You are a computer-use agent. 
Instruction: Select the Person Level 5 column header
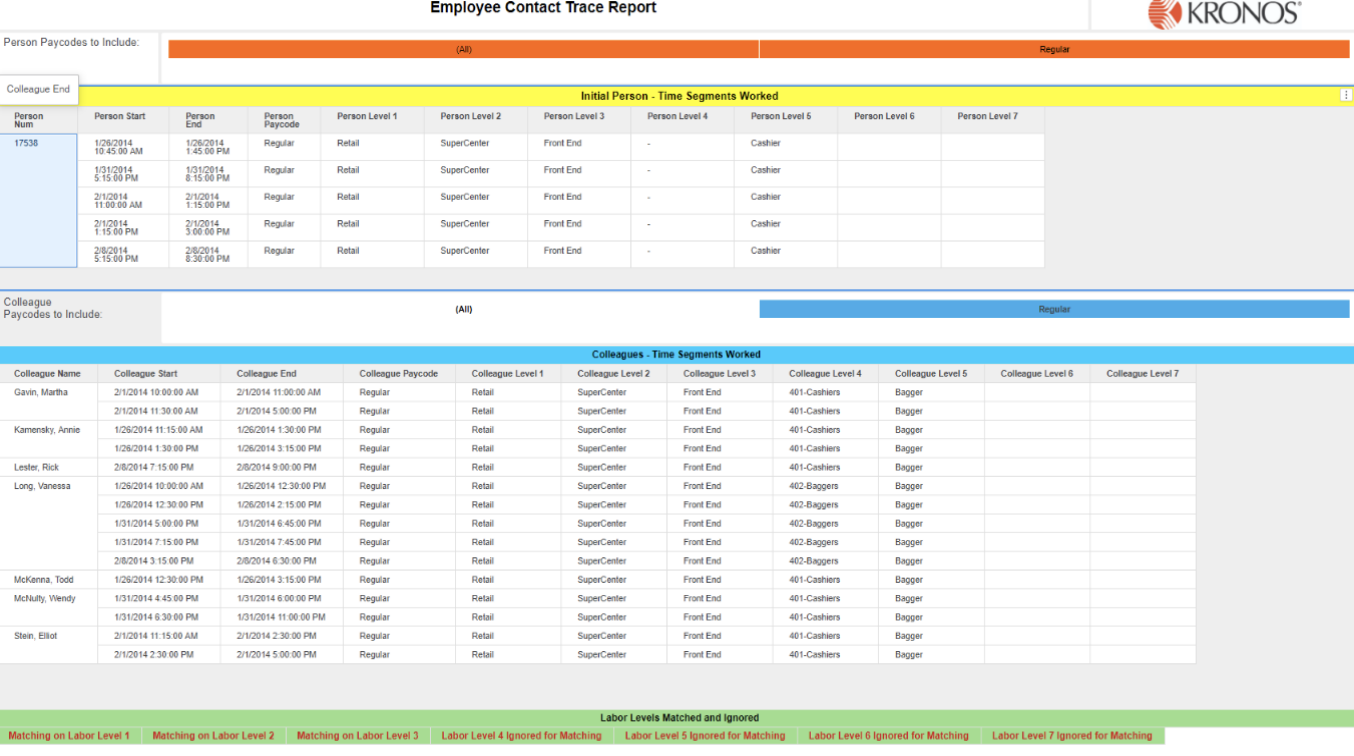pos(781,117)
